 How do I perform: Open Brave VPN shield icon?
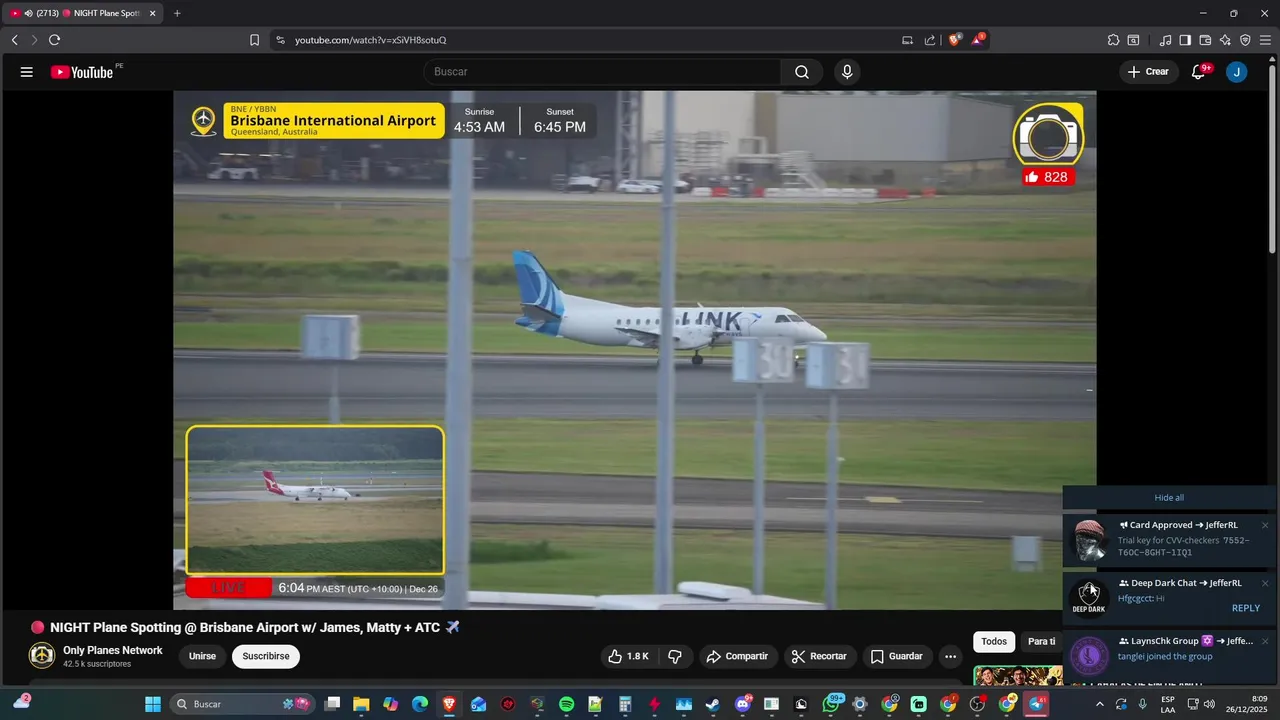[x=1245, y=40]
